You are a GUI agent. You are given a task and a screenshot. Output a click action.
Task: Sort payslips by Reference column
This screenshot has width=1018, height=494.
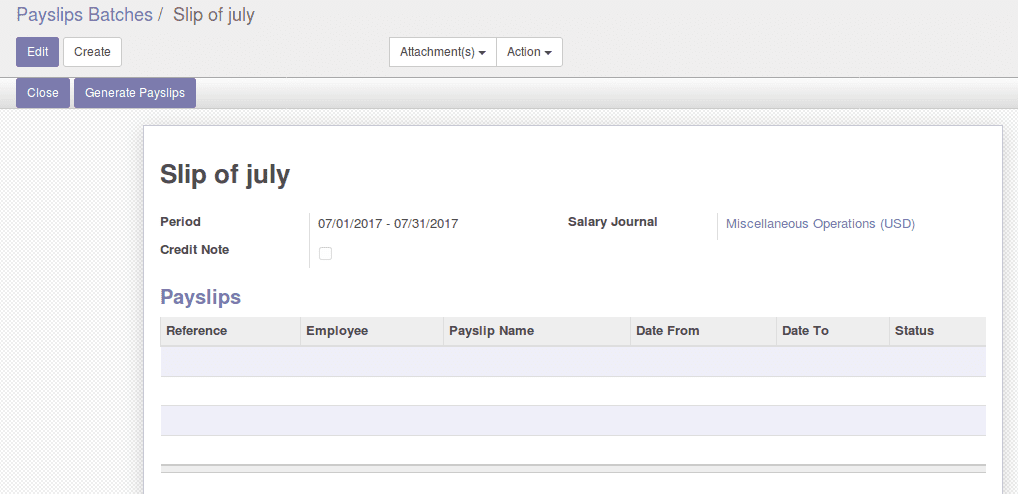pos(230,331)
